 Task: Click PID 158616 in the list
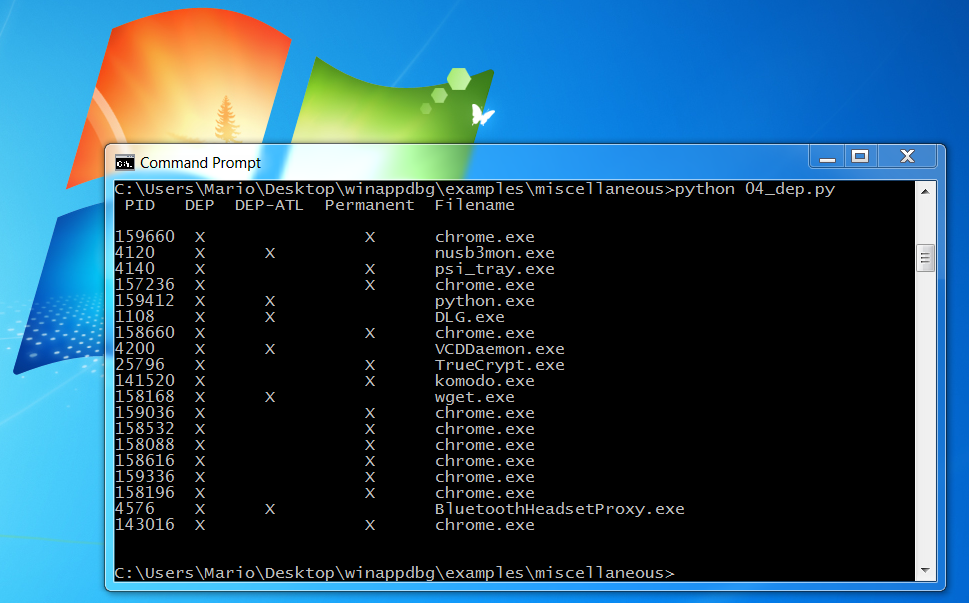[x=145, y=461]
